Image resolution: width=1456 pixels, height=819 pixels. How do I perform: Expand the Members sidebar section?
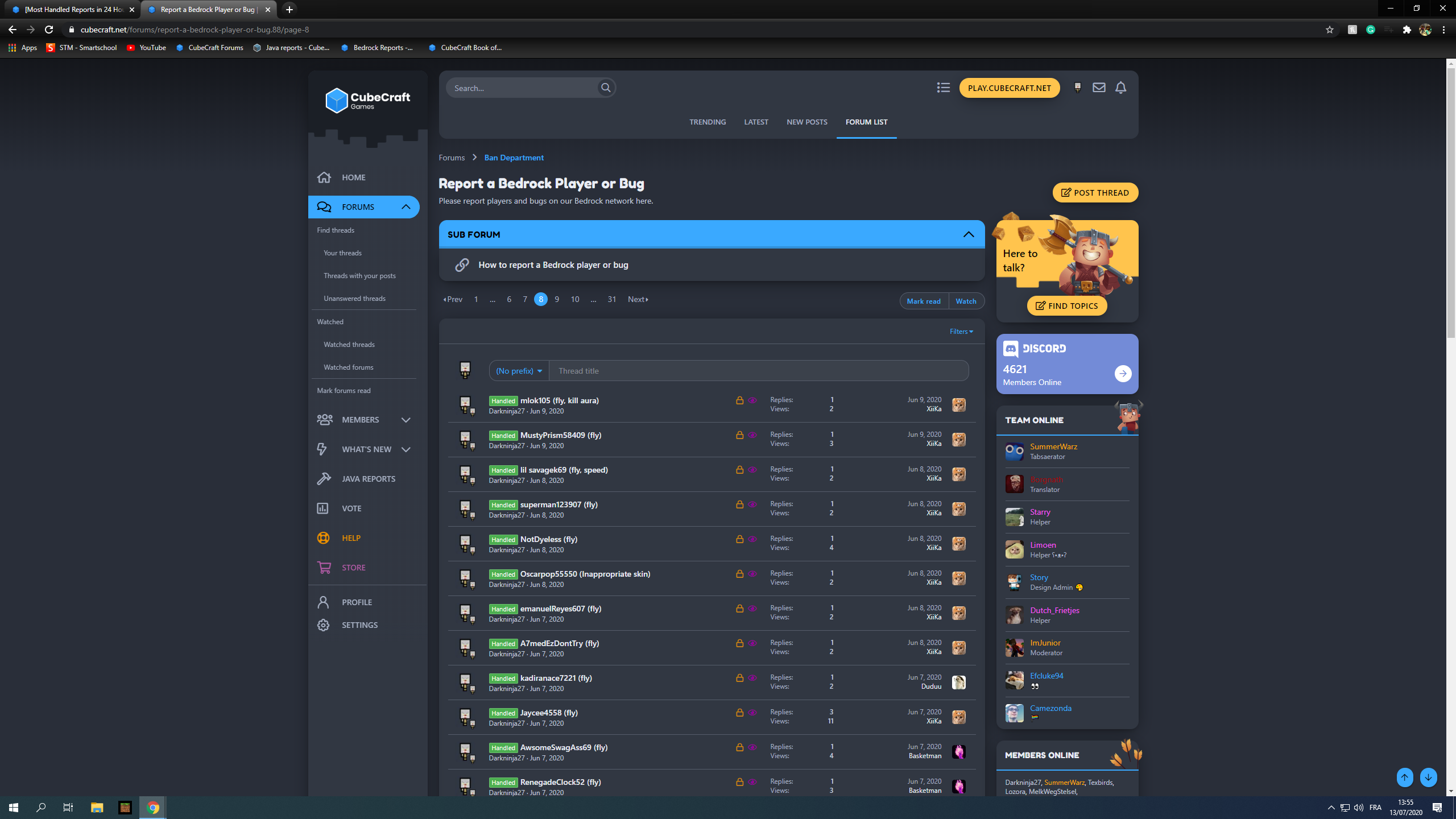coord(406,420)
